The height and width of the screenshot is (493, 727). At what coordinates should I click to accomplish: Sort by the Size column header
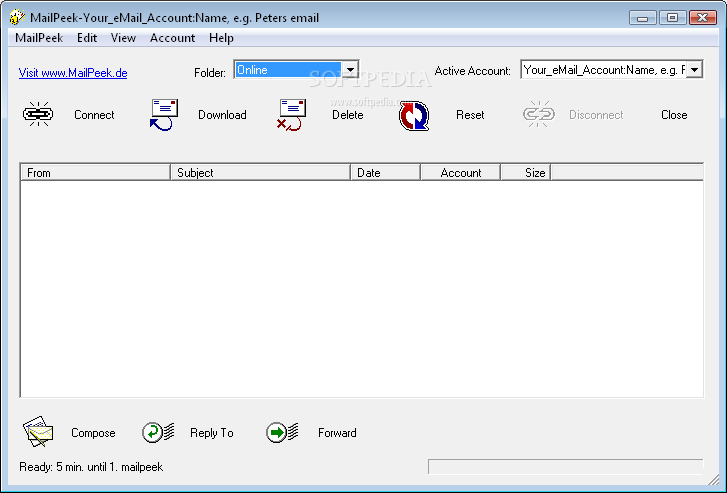pos(526,173)
